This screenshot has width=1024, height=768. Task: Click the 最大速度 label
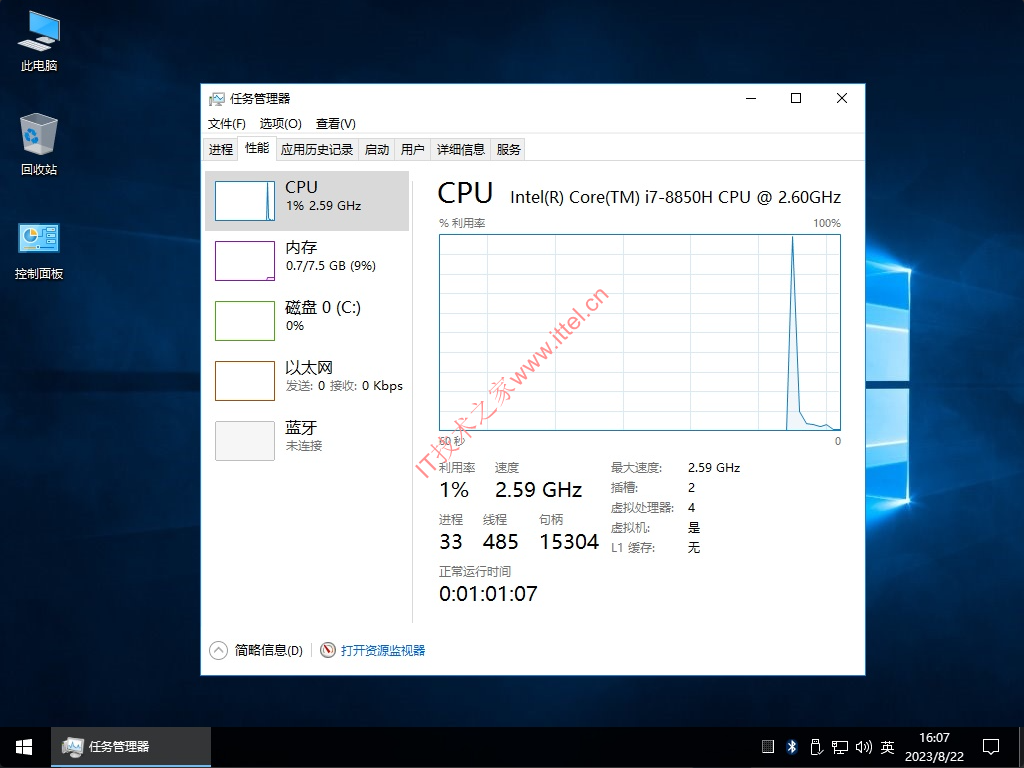[x=636, y=468]
